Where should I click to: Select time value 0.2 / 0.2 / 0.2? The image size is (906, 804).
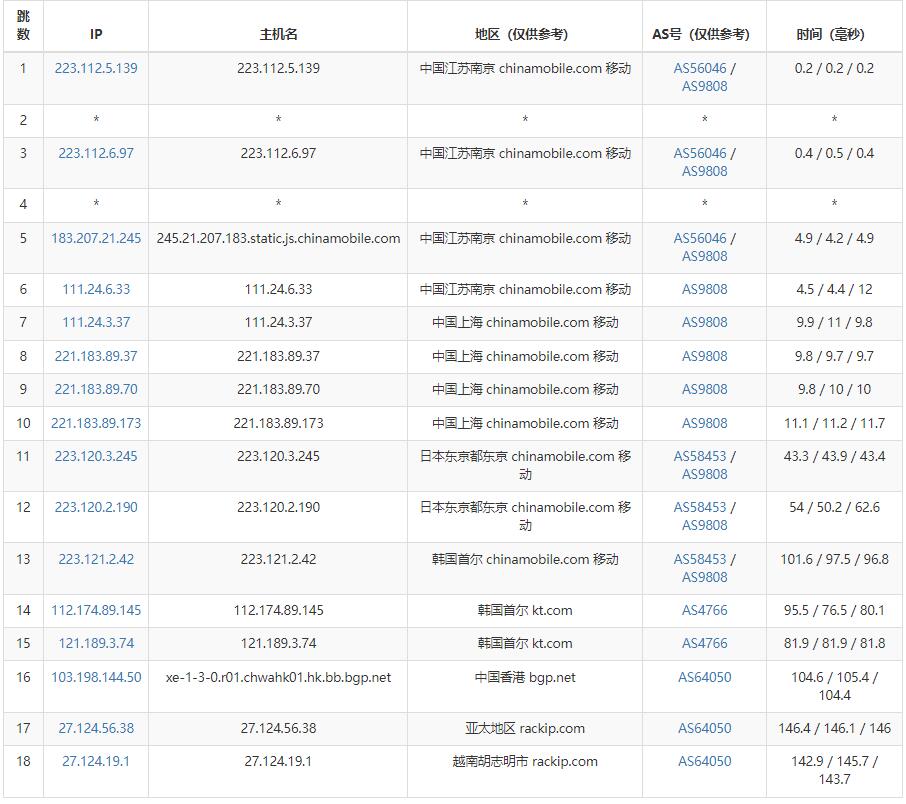coord(834,68)
